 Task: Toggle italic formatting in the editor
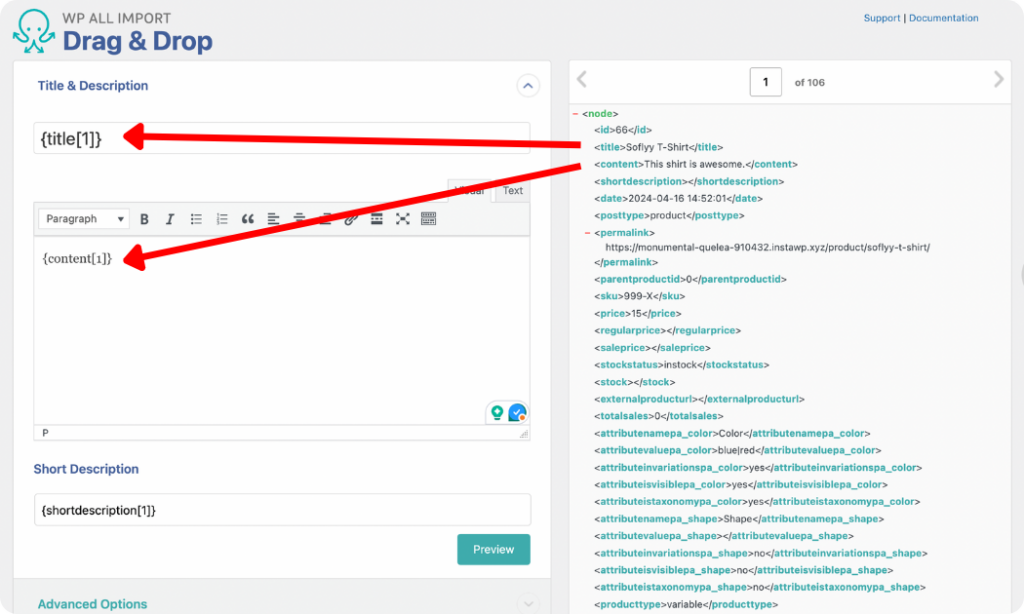click(170, 219)
